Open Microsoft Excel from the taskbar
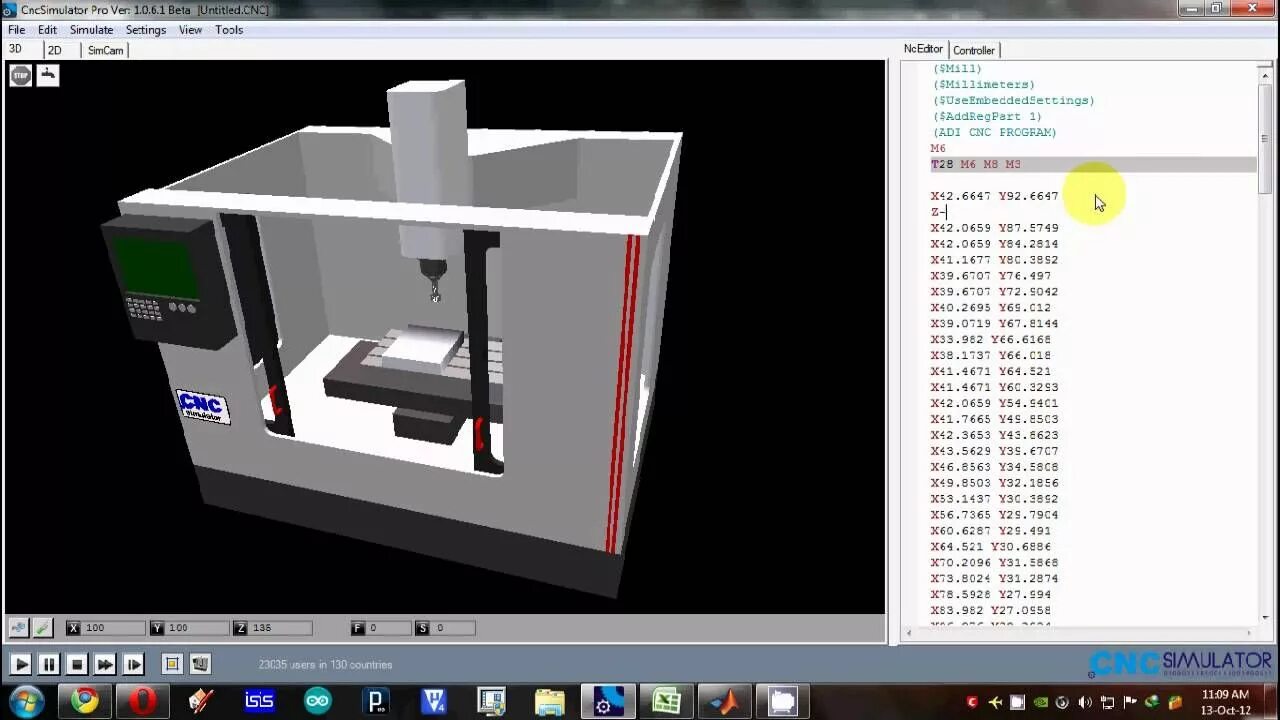The width and height of the screenshot is (1280, 720). (x=666, y=701)
